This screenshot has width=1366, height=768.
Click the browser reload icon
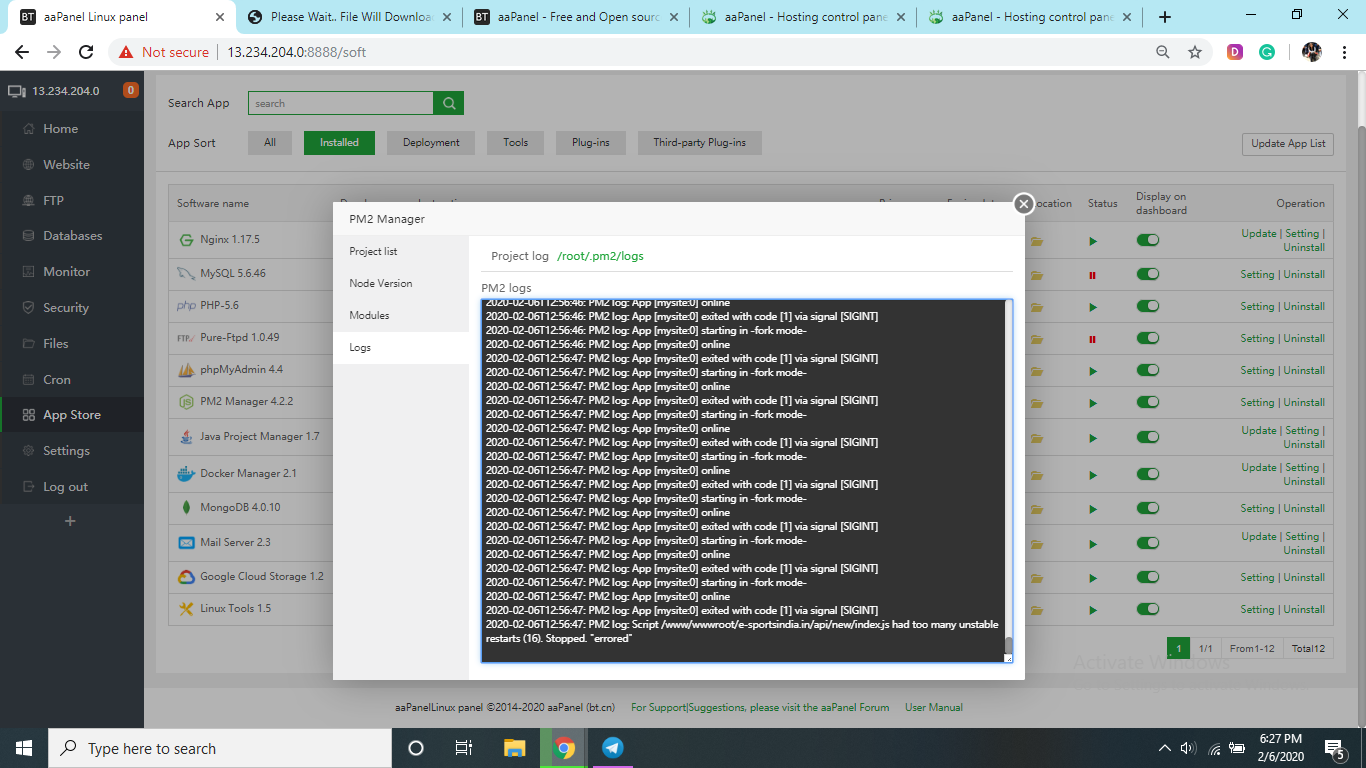[86, 52]
